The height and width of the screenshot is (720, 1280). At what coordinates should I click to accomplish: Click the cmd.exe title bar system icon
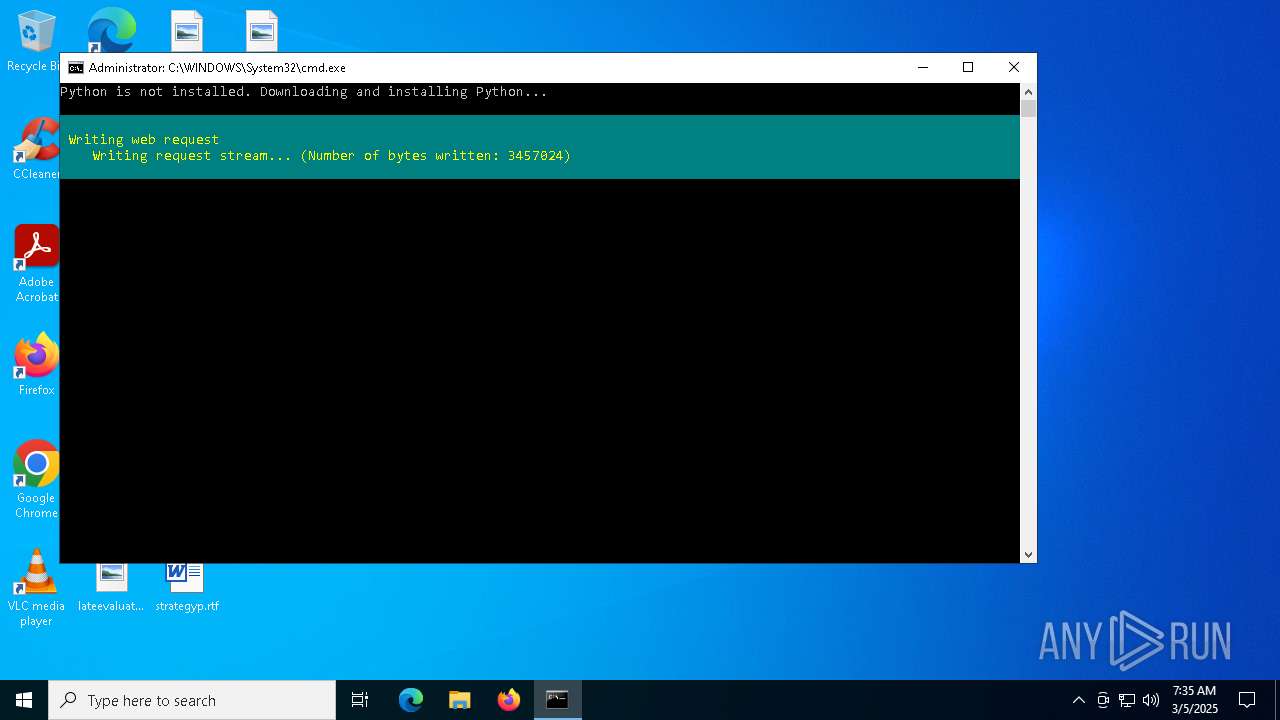(76, 68)
